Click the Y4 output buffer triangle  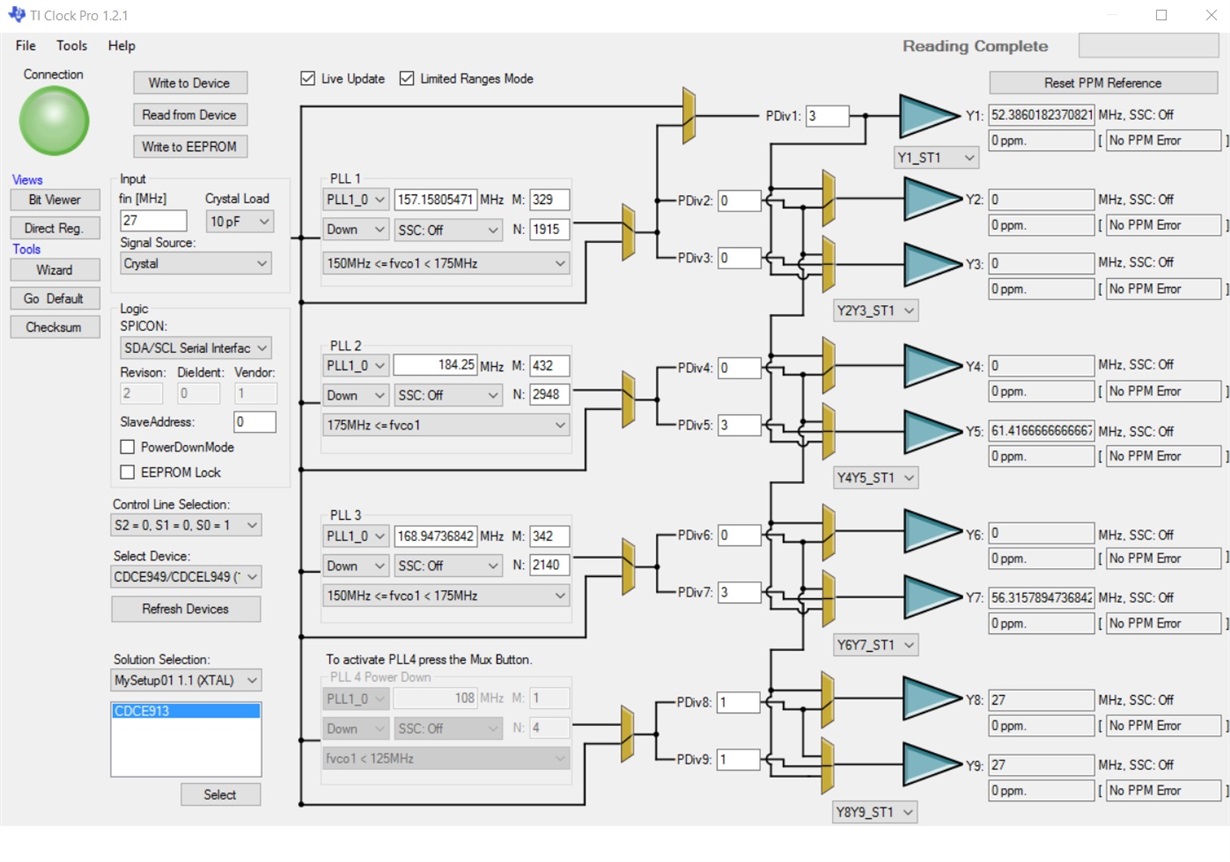932,366
